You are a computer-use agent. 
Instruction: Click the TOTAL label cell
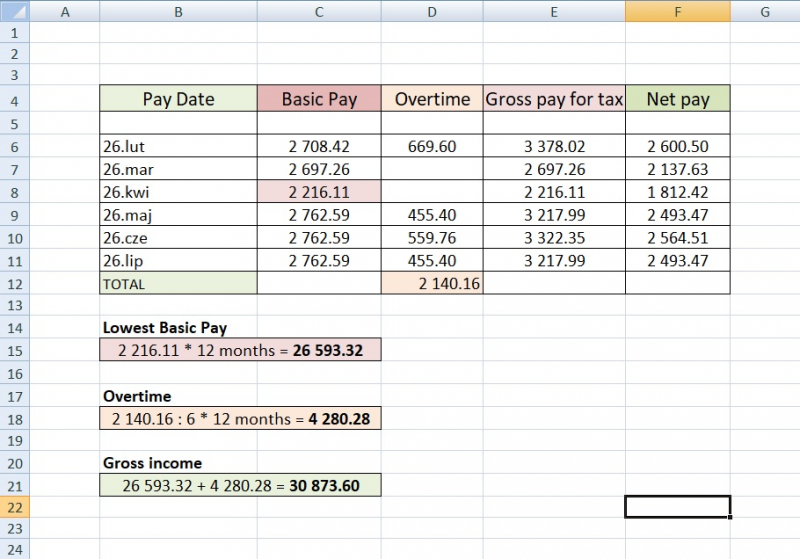(x=178, y=284)
